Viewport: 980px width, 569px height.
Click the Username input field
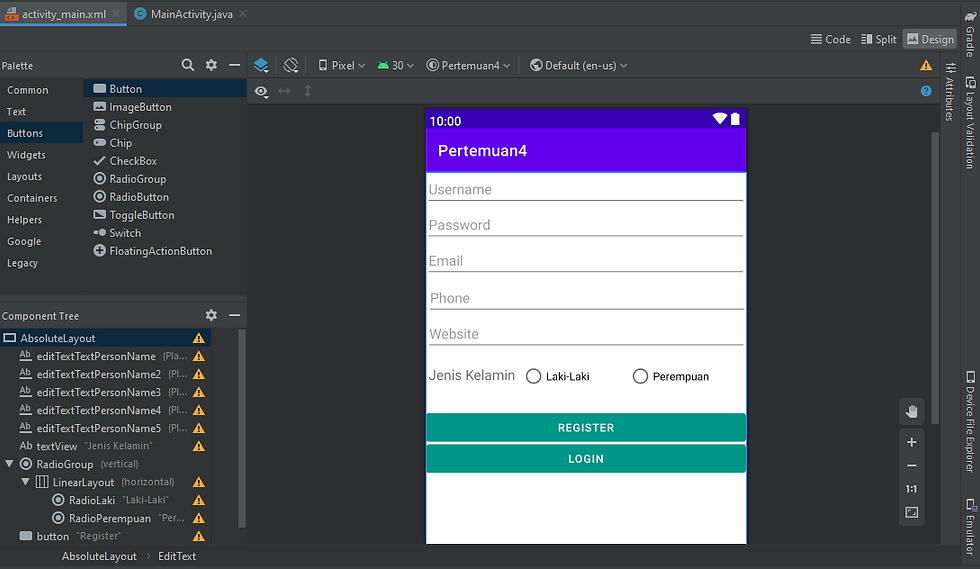coord(586,189)
